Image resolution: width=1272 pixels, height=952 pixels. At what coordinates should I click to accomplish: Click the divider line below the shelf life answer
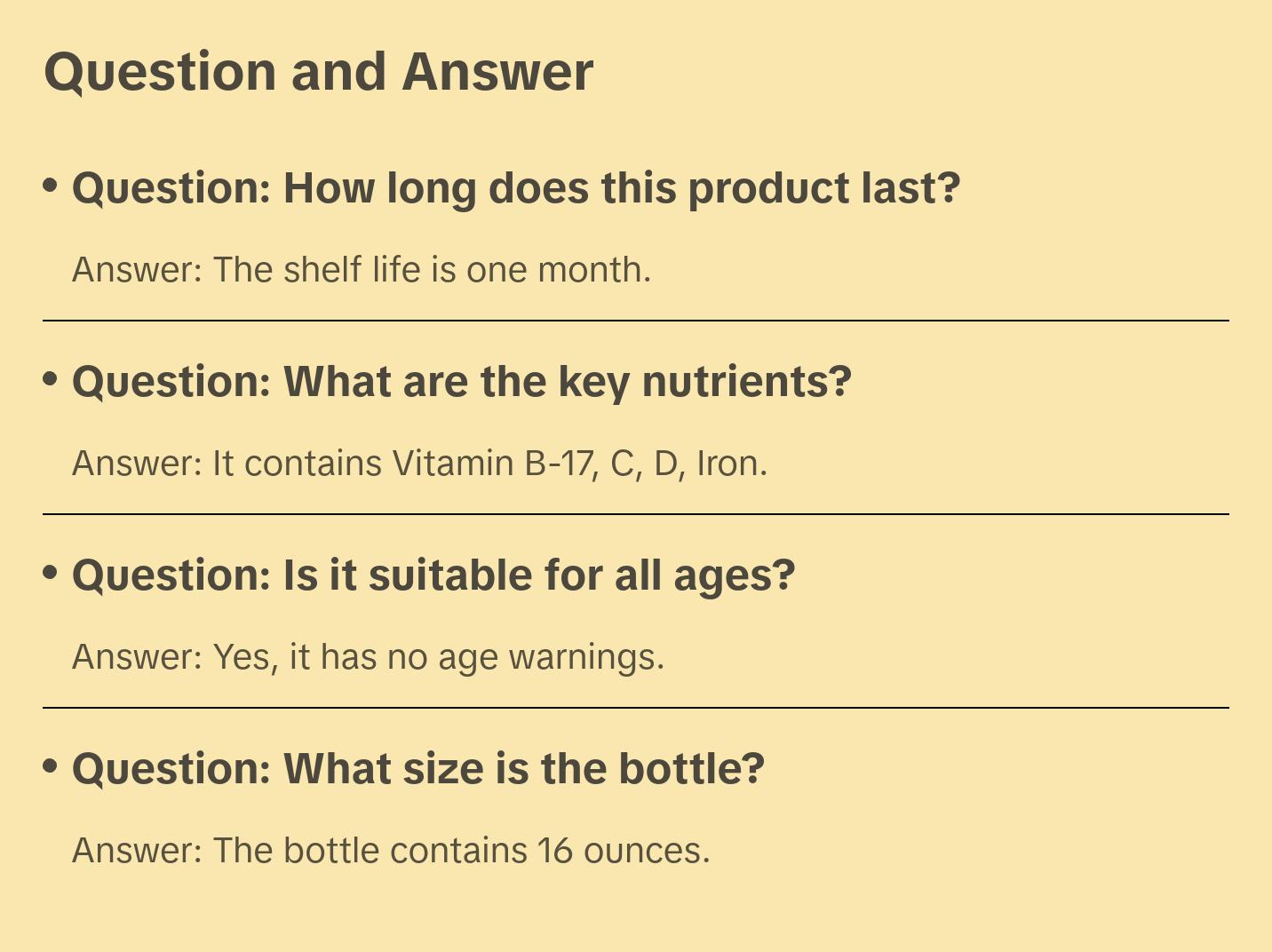(x=636, y=321)
